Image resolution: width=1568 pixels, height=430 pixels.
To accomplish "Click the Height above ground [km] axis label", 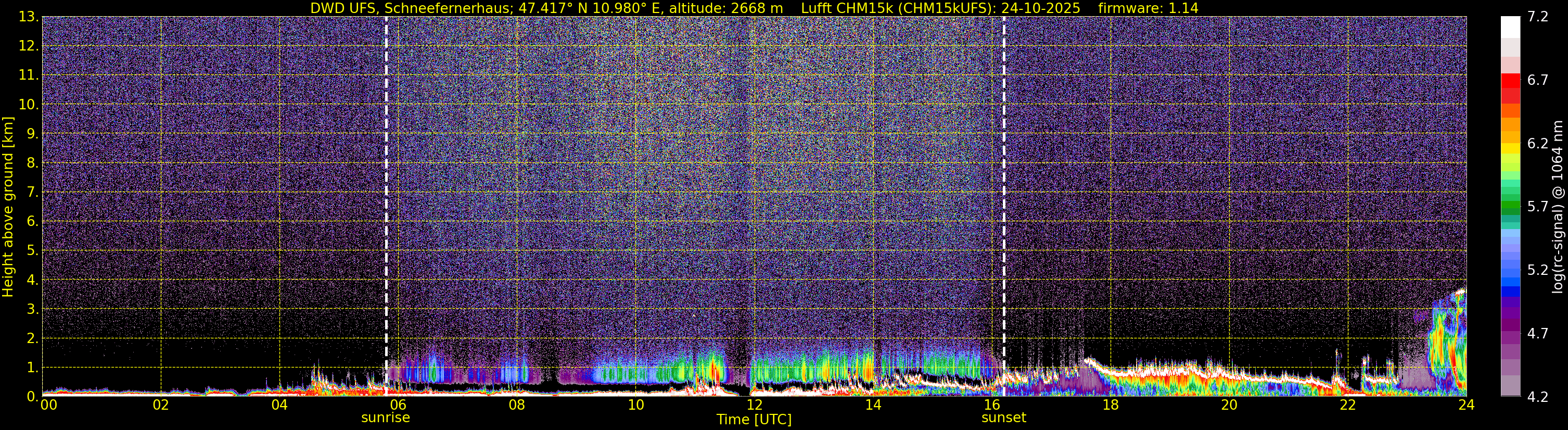I will (x=8, y=207).
